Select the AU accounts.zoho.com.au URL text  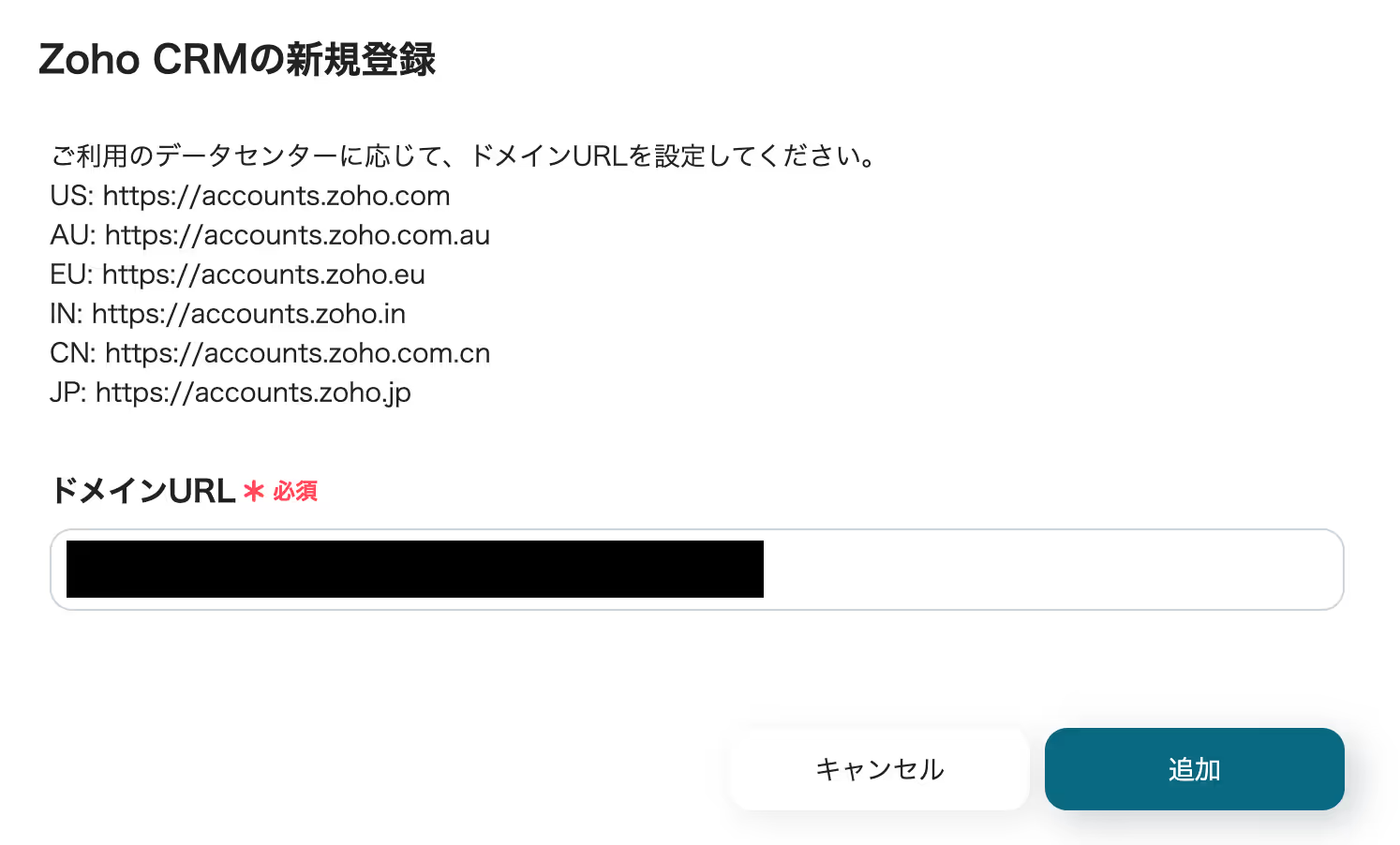coord(297,235)
